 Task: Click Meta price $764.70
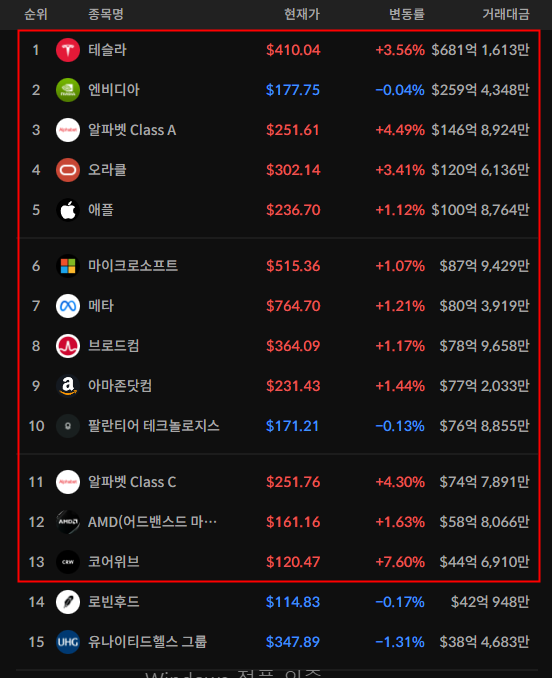click(x=293, y=306)
